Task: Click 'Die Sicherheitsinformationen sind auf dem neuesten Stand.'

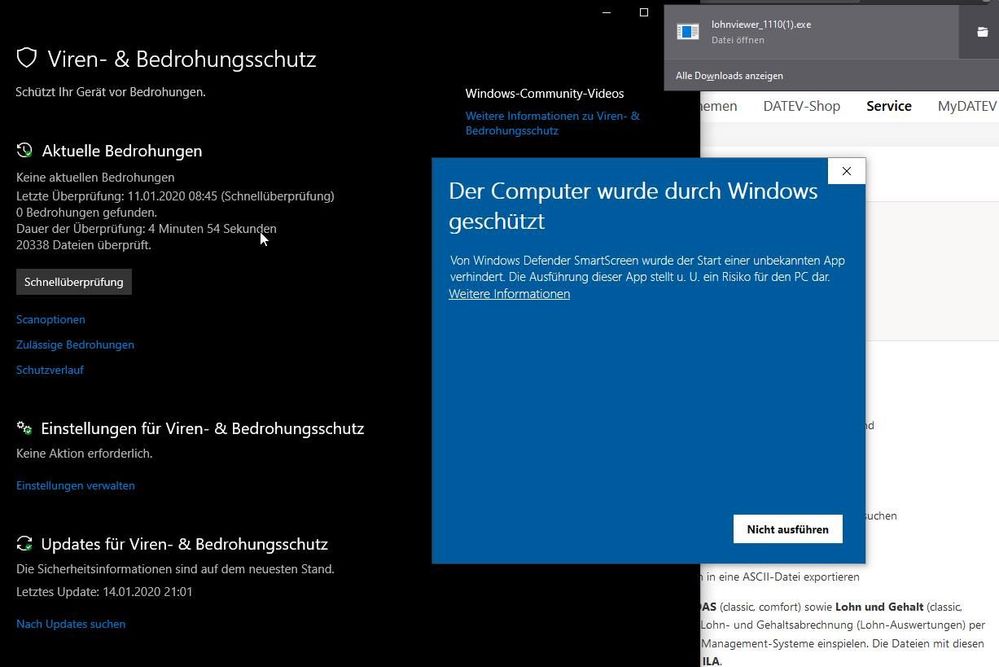Action: [175, 569]
